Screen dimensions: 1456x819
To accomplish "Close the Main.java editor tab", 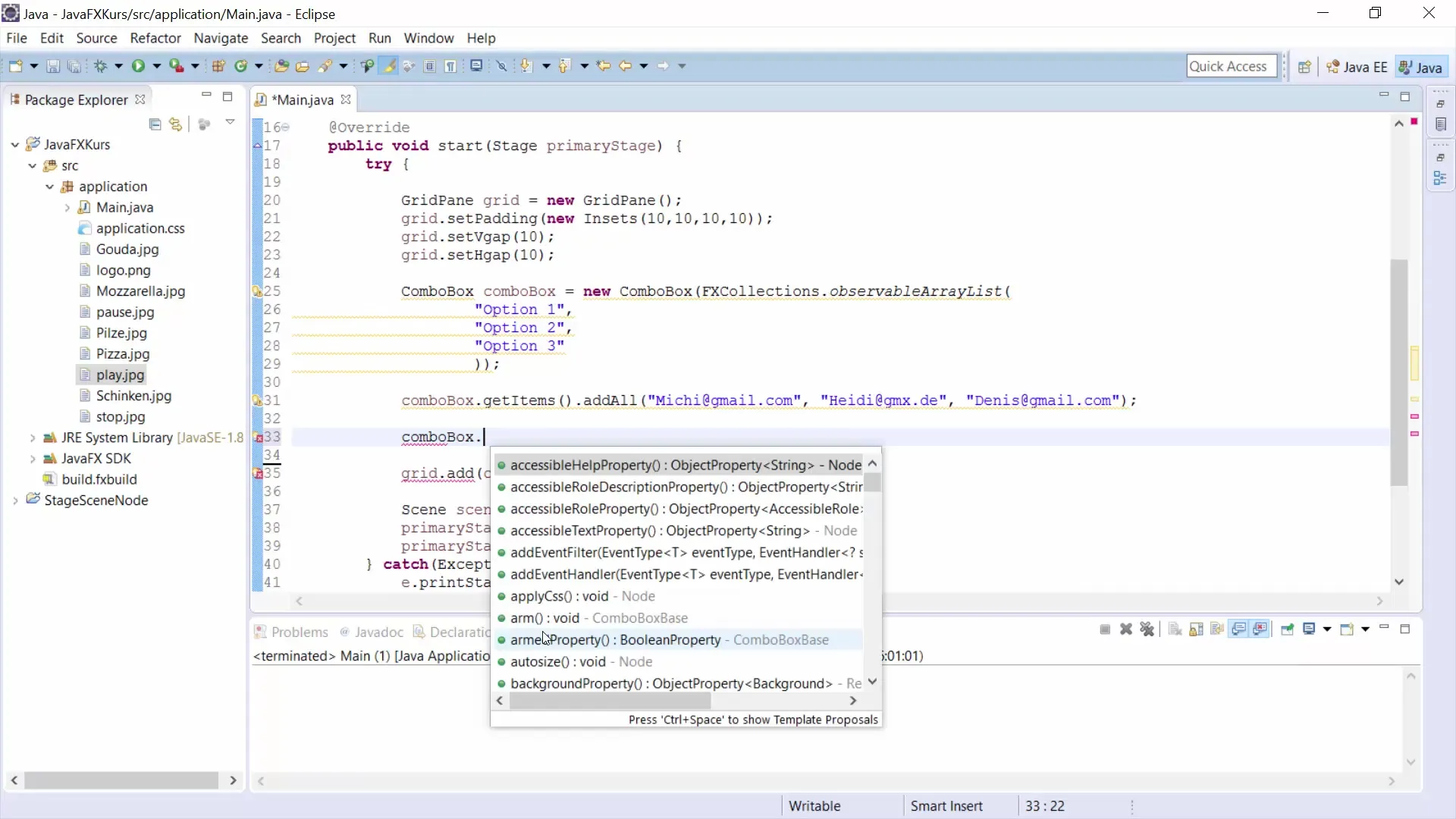I will (x=346, y=99).
